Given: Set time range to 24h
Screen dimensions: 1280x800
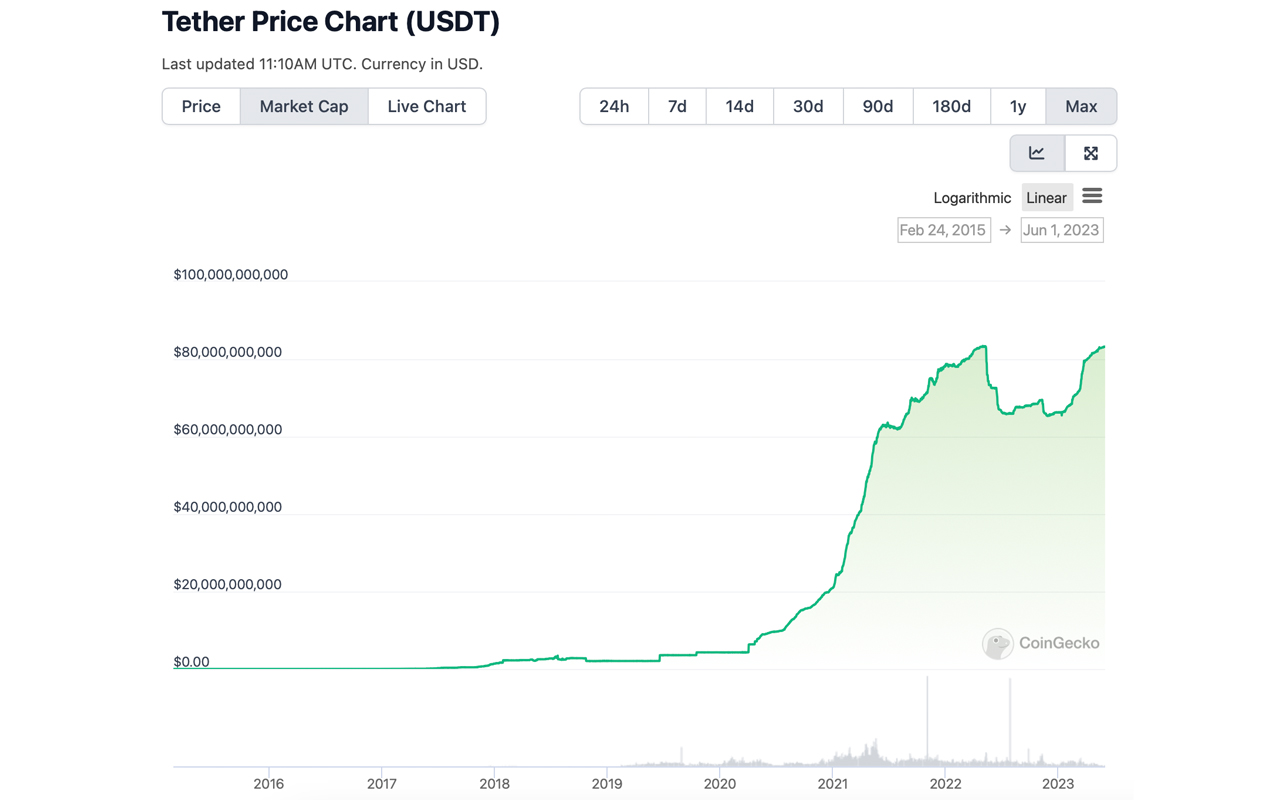Looking at the screenshot, I should pyautogui.click(x=614, y=106).
